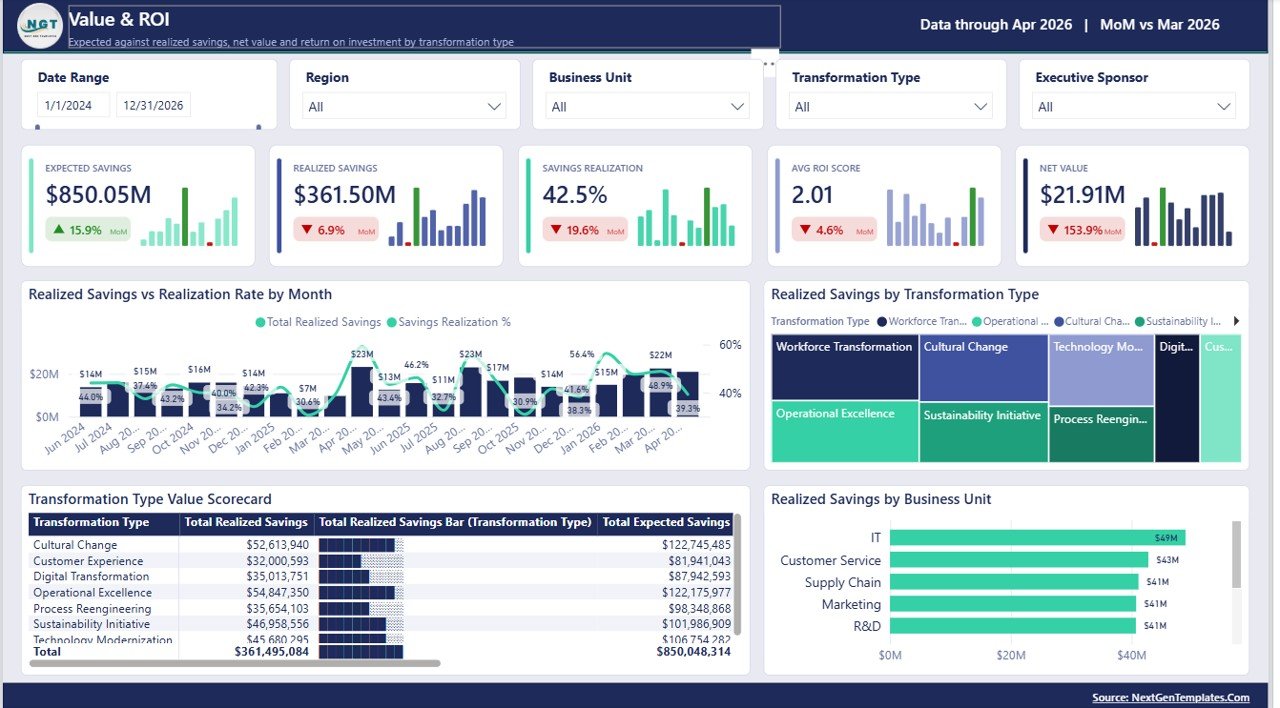Image resolution: width=1280 pixels, height=708 pixels.
Task: Select Sustainability legend item in the treemap legend
Action: [x=1178, y=321]
